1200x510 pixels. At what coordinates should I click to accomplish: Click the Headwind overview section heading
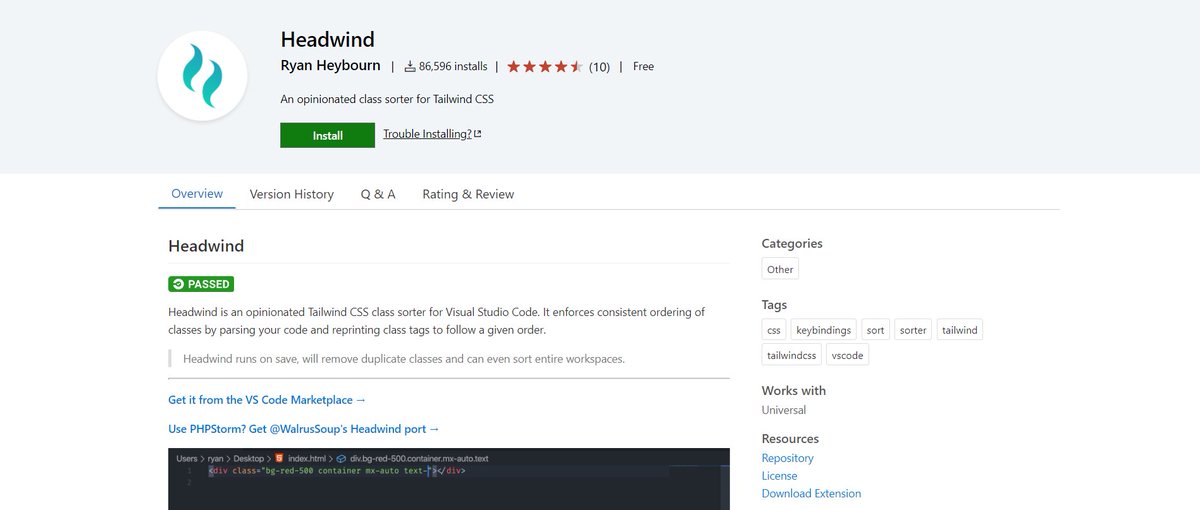click(206, 246)
